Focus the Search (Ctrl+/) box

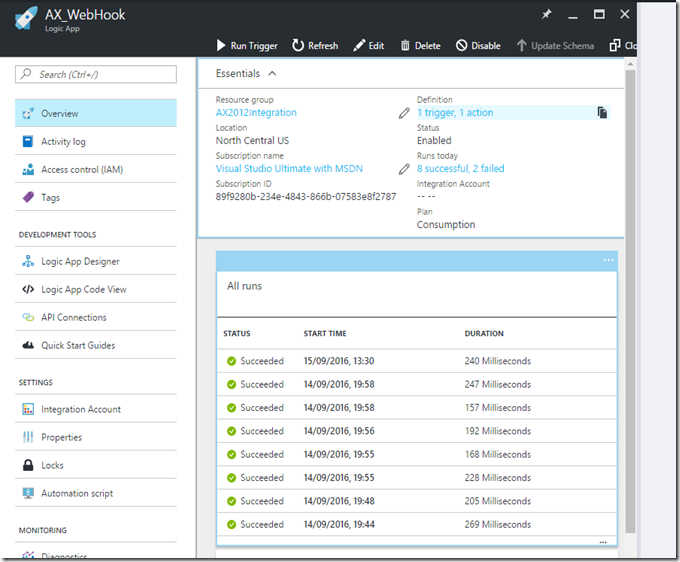click(x=97, y=75)
